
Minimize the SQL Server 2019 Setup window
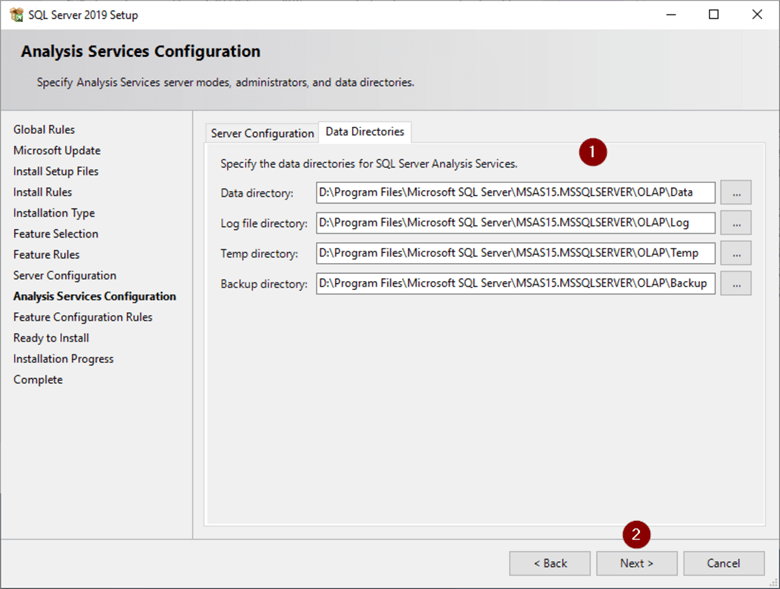pos(667,15)
